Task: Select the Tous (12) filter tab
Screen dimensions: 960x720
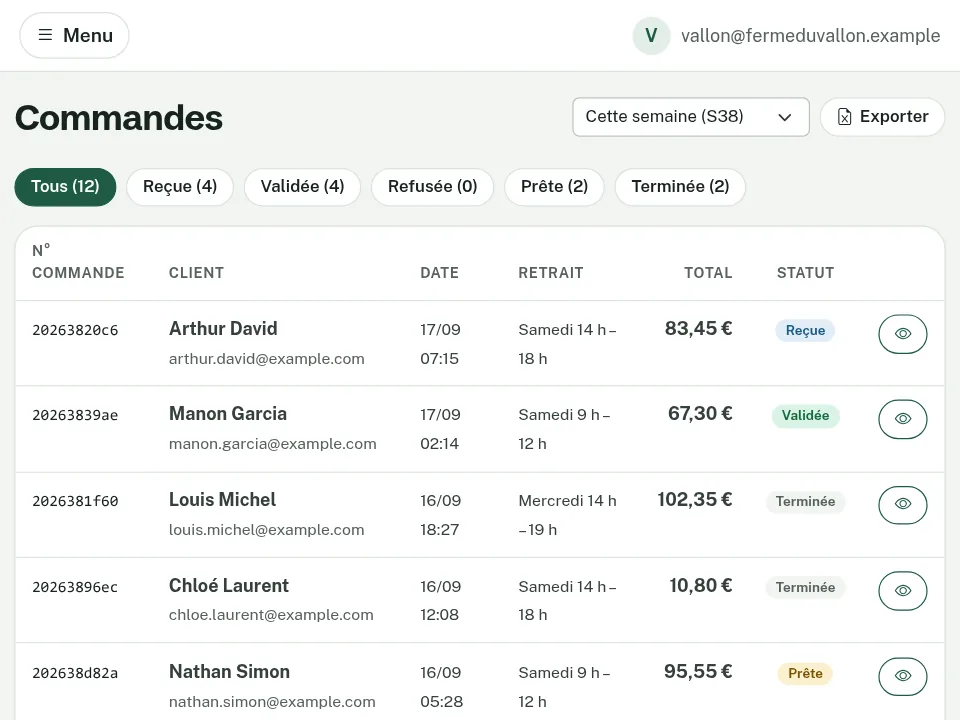Action: 65,187
